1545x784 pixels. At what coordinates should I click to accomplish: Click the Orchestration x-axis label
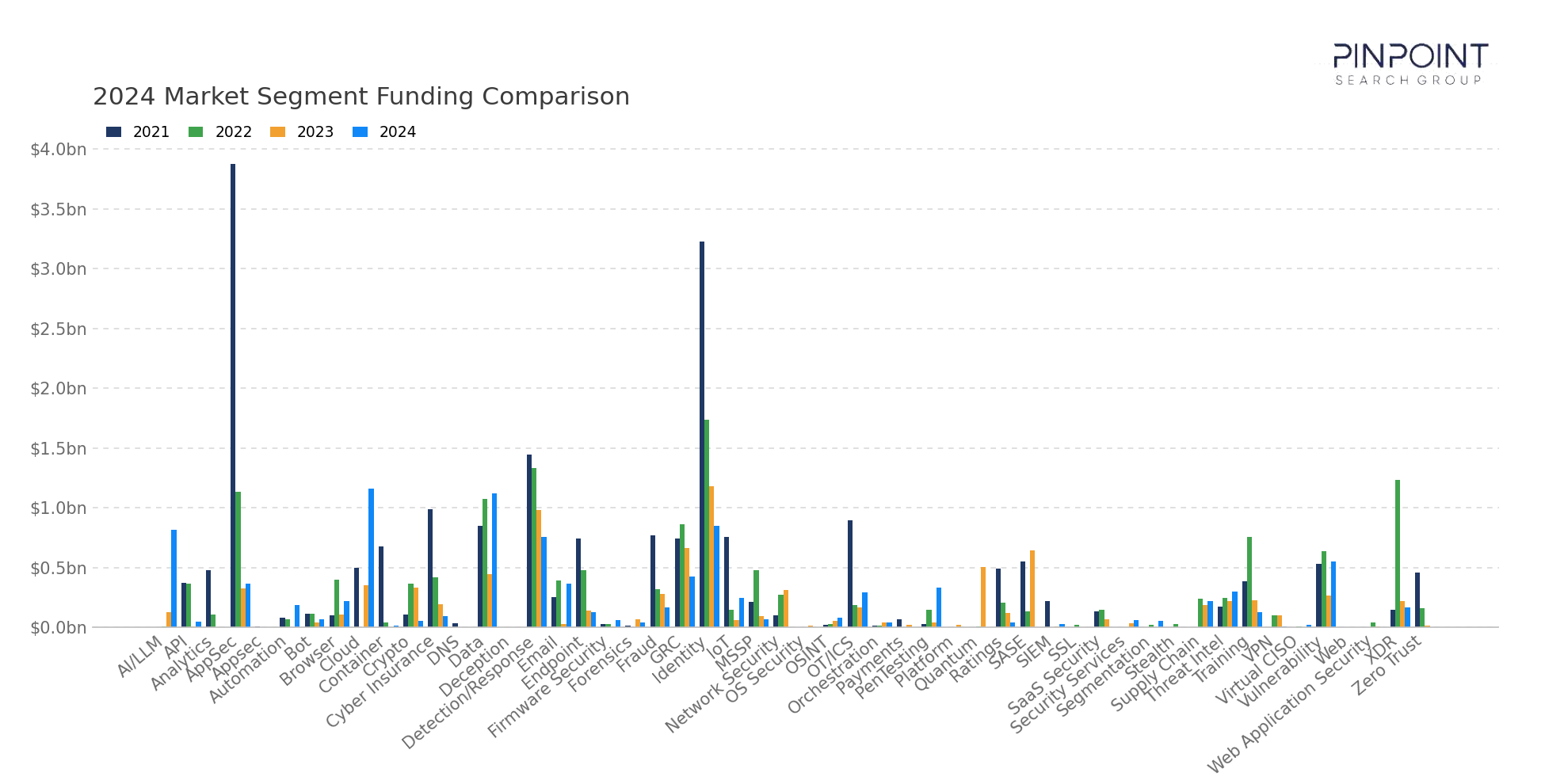(x=833, y=675)
